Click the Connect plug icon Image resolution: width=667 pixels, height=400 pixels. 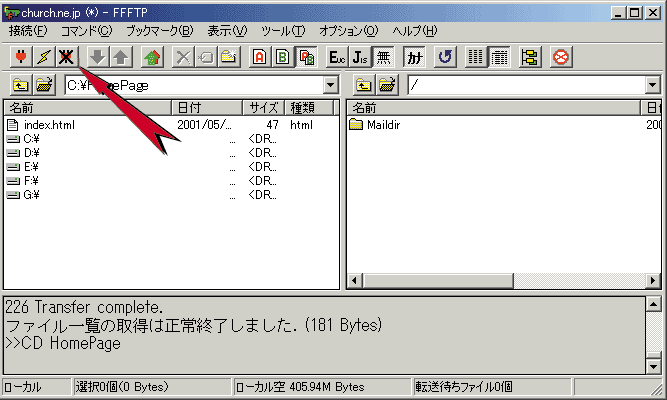pos(20,57)
